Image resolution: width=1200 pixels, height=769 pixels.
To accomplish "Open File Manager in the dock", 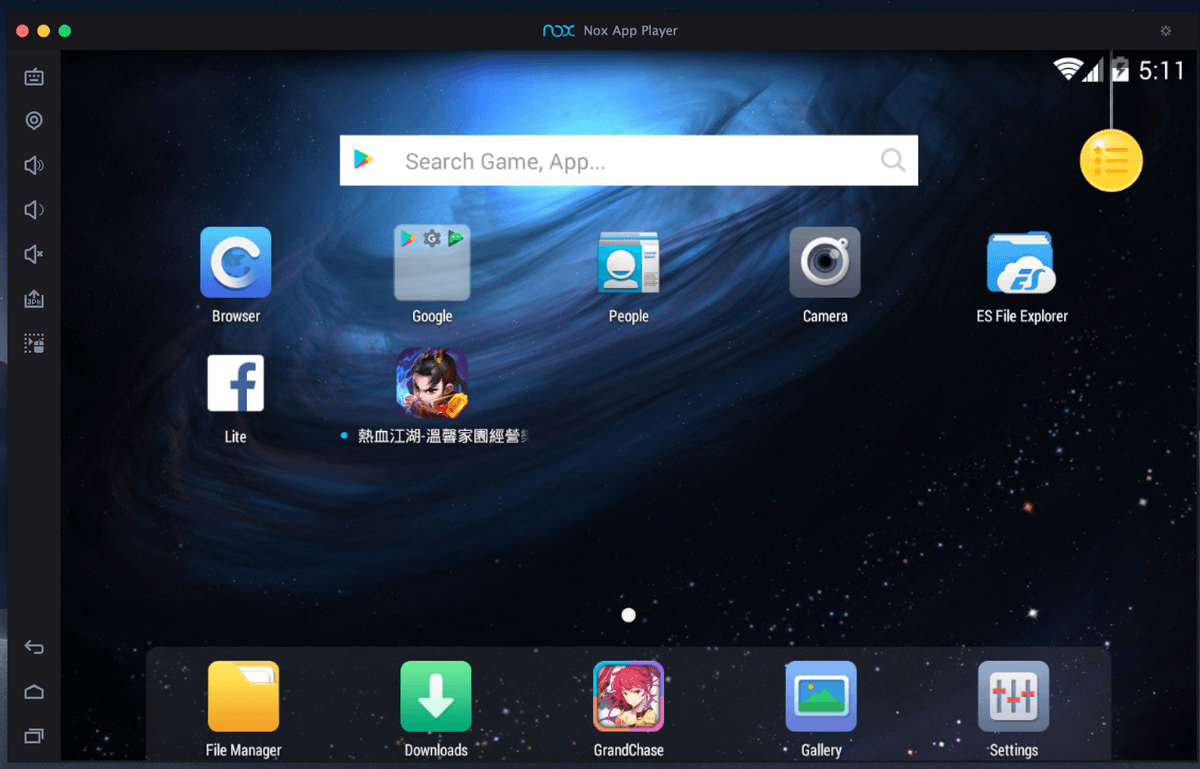I will click(x=243, y=696).
